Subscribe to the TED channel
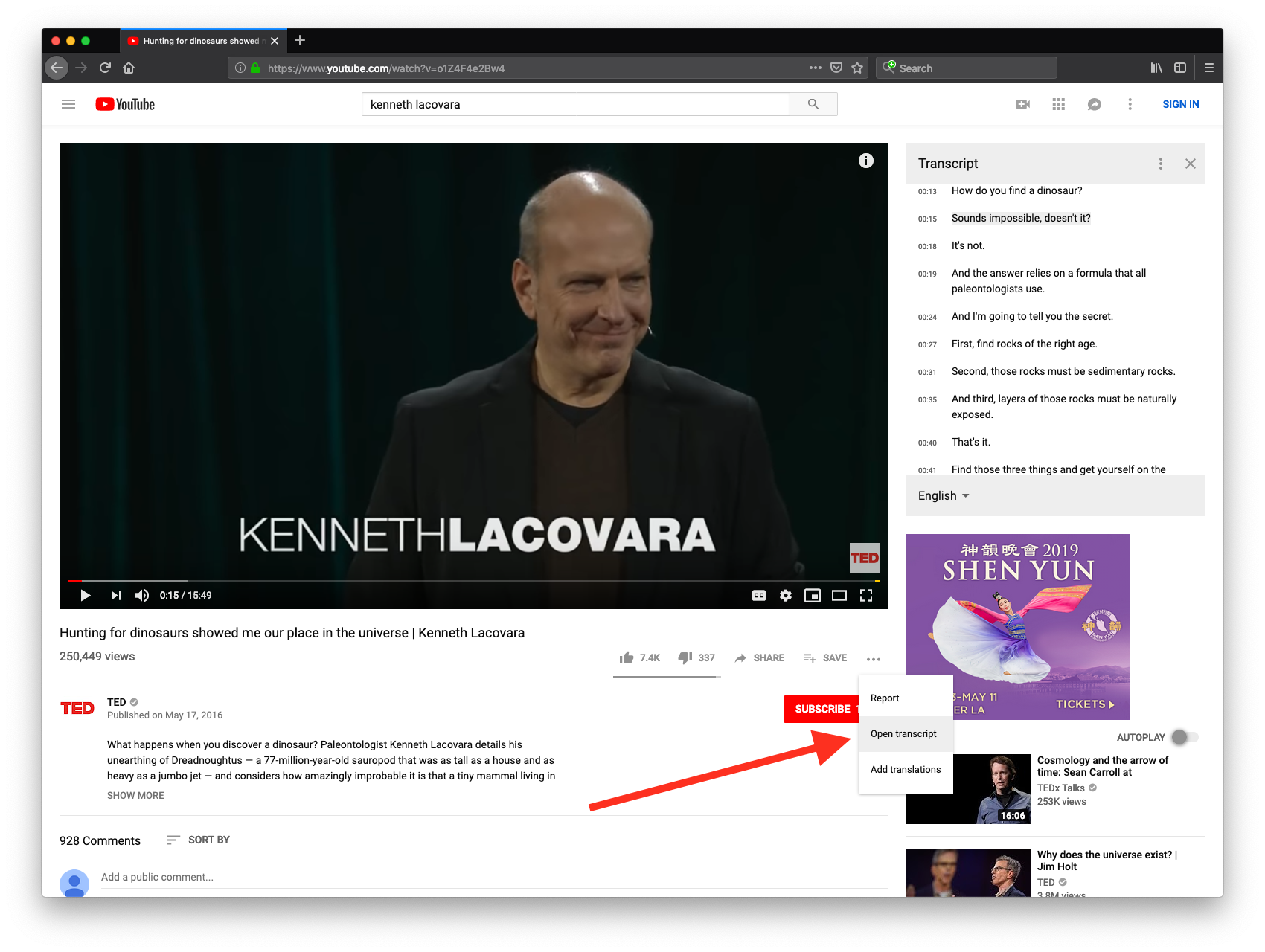Viewport: 1265px width, 952px height. coord(822,709)
